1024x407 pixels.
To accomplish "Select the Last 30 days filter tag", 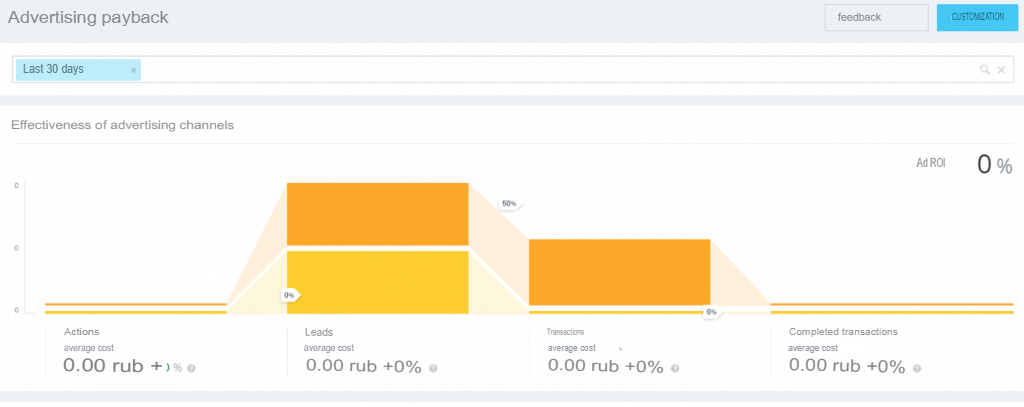I will pos(54,70).
